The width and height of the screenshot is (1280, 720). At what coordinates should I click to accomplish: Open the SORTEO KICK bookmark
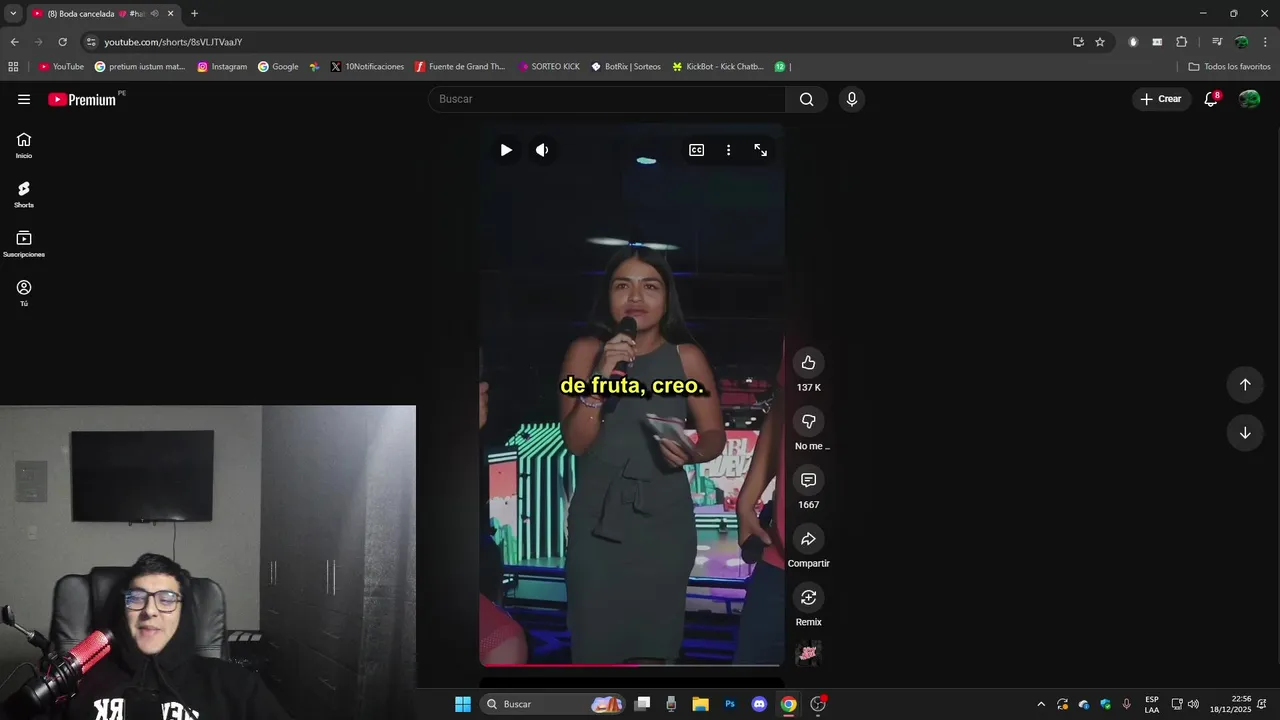coord(549,67)
